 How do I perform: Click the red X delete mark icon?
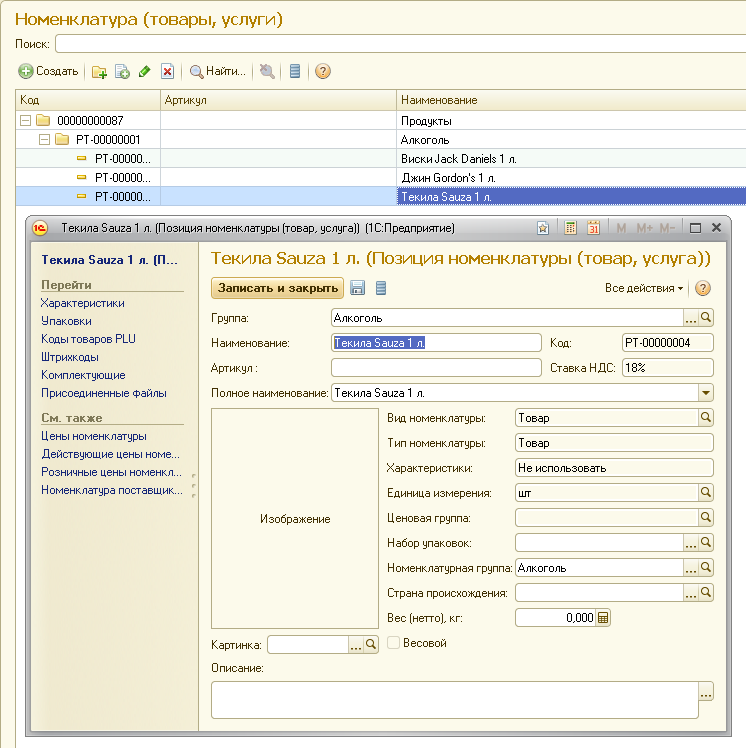click(168, 72)
